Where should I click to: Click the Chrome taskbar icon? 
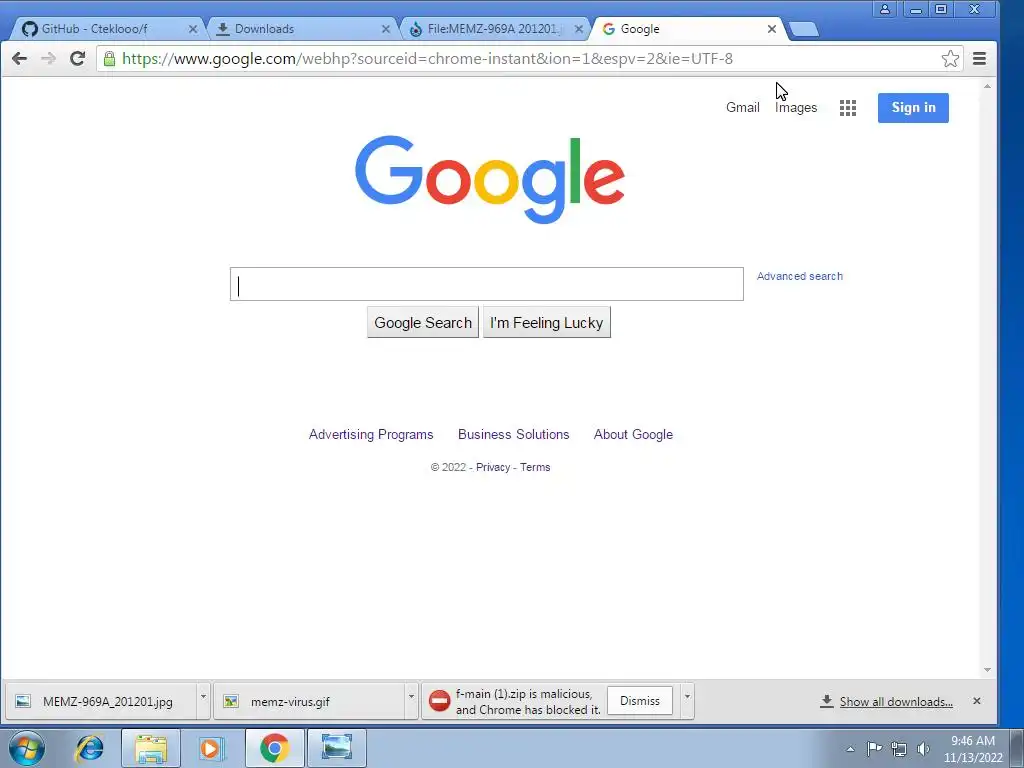click(x=274, y=748)
